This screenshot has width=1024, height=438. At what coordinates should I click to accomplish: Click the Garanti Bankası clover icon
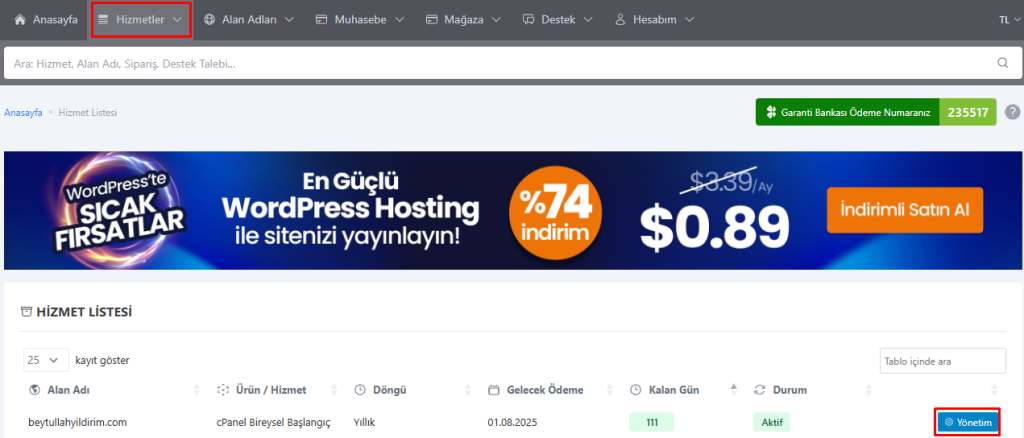click(771, 112)
